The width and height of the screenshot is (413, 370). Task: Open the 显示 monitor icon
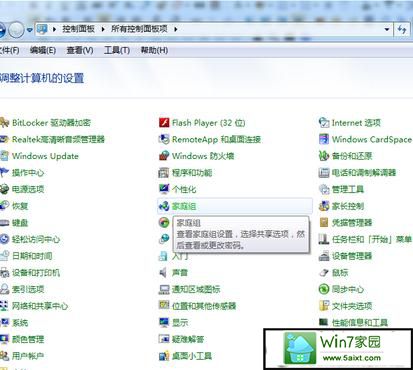click(164, 323)
